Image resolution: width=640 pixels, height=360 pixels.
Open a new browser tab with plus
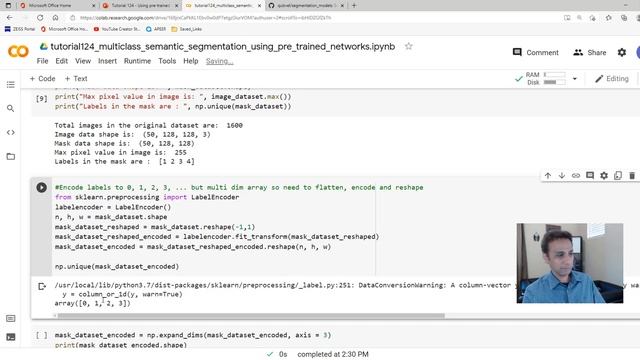(354, 5)
